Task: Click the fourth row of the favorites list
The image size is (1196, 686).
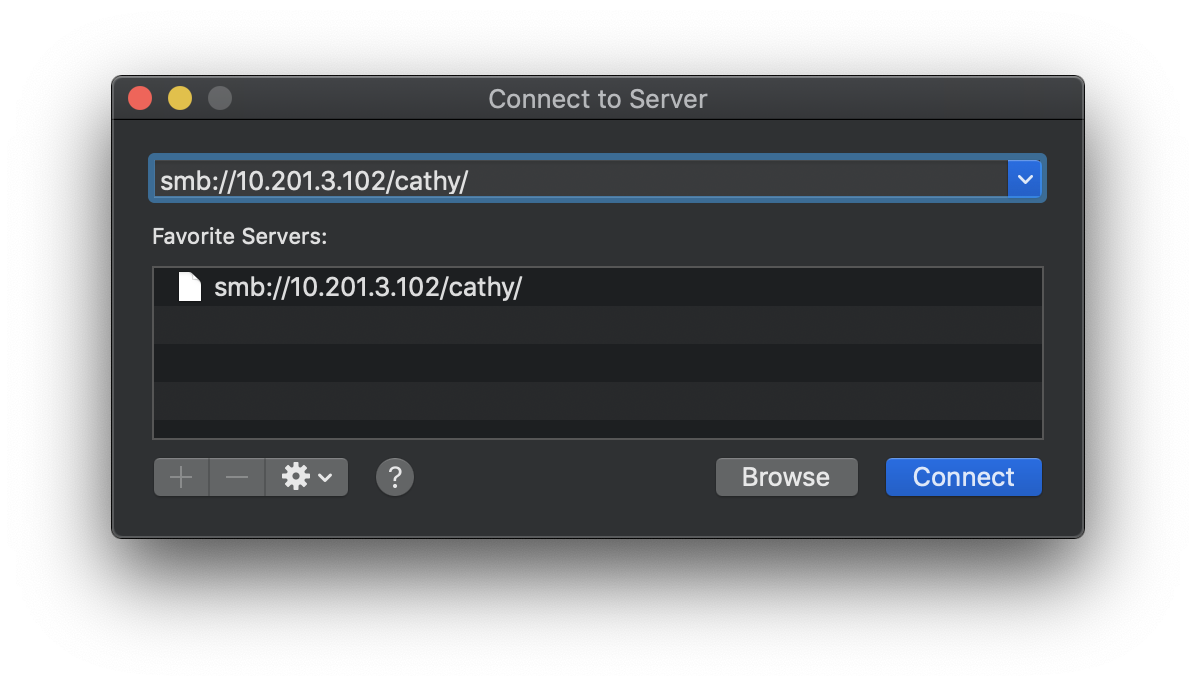Action: pos(598,401)
